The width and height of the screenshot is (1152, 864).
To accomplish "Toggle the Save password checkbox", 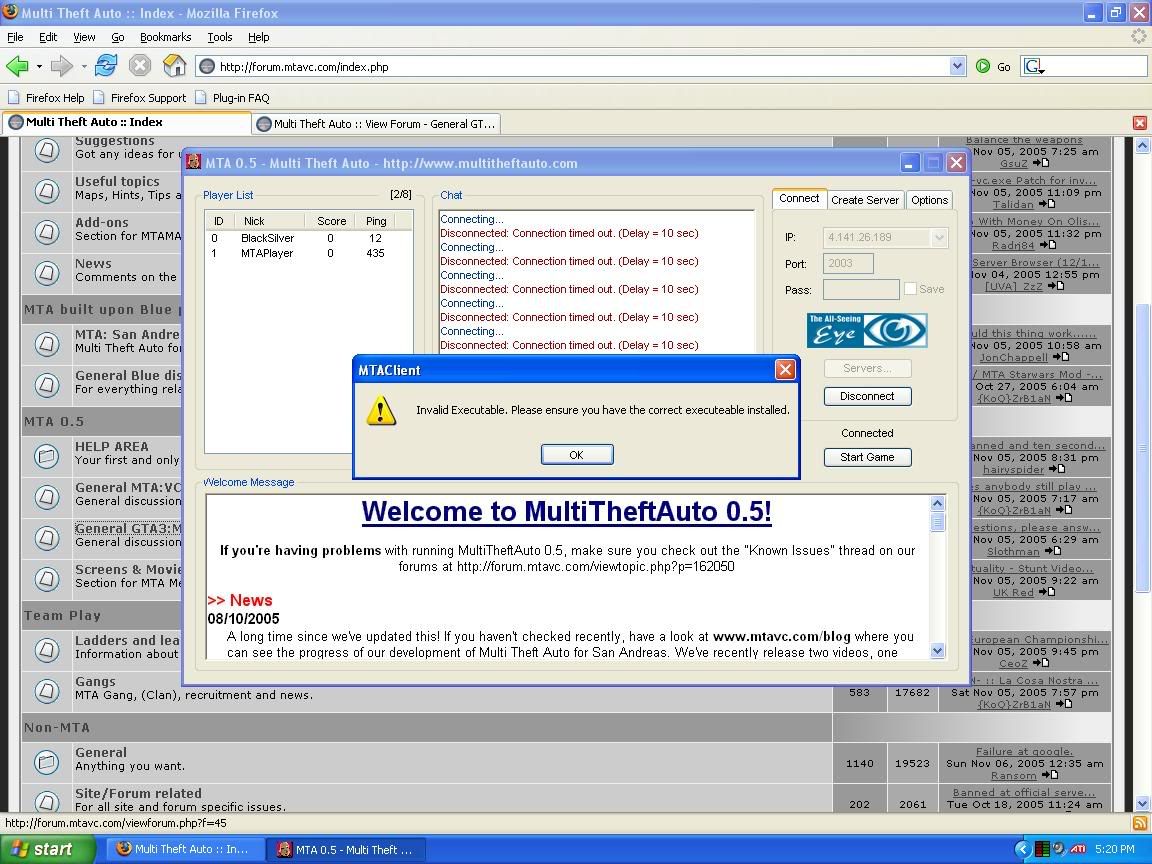I will [910, 289].
